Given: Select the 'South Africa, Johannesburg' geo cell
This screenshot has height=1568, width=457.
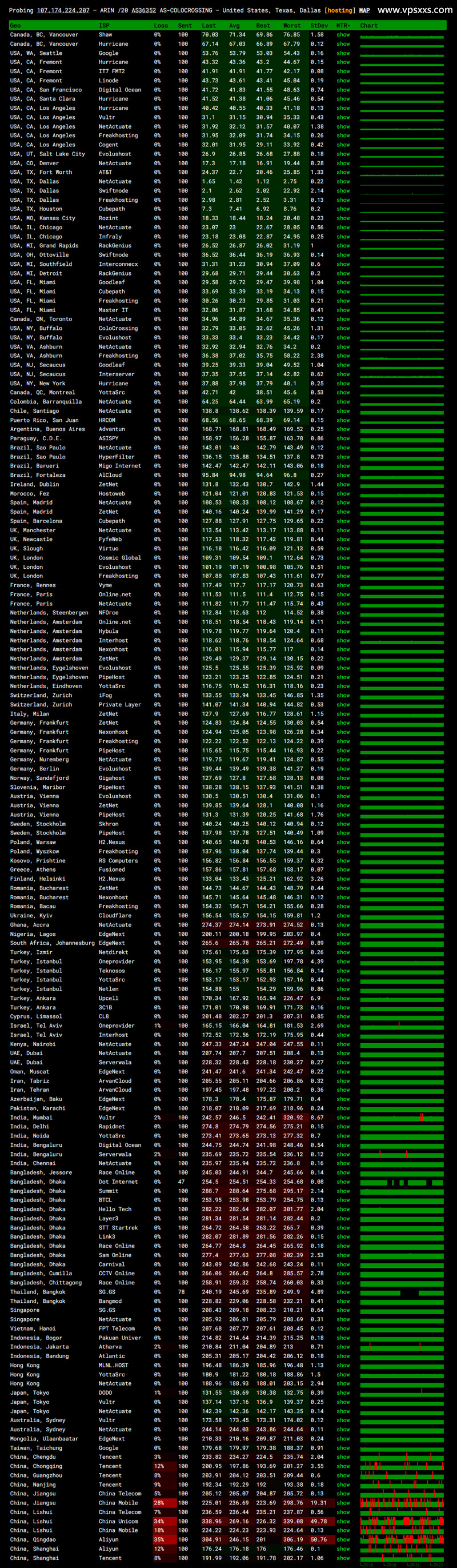Looking at the screenshot, I should click(x=53, y=943).
